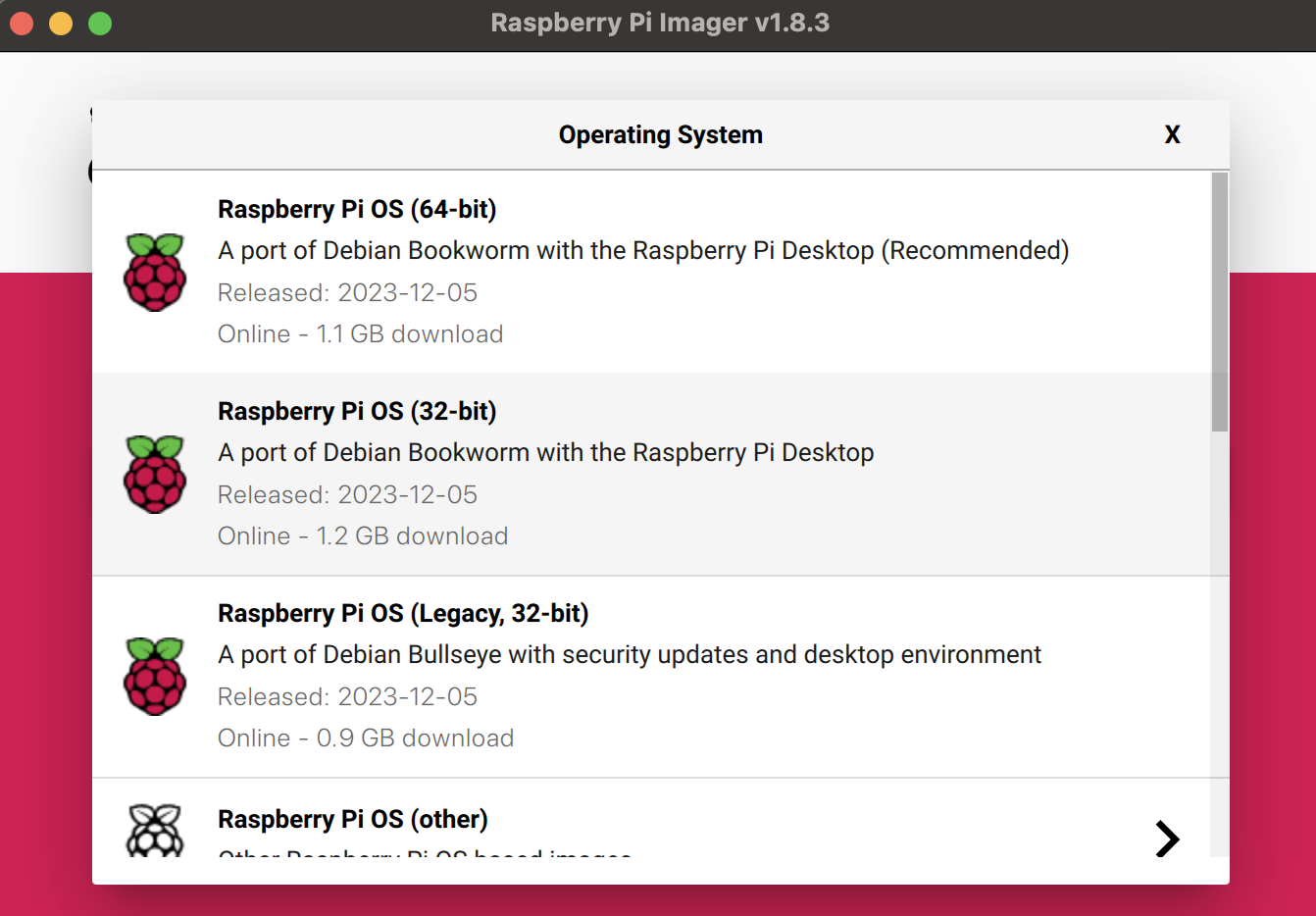Click release date under Raspberry Pi OS (64-bit)

click(347, 293)
